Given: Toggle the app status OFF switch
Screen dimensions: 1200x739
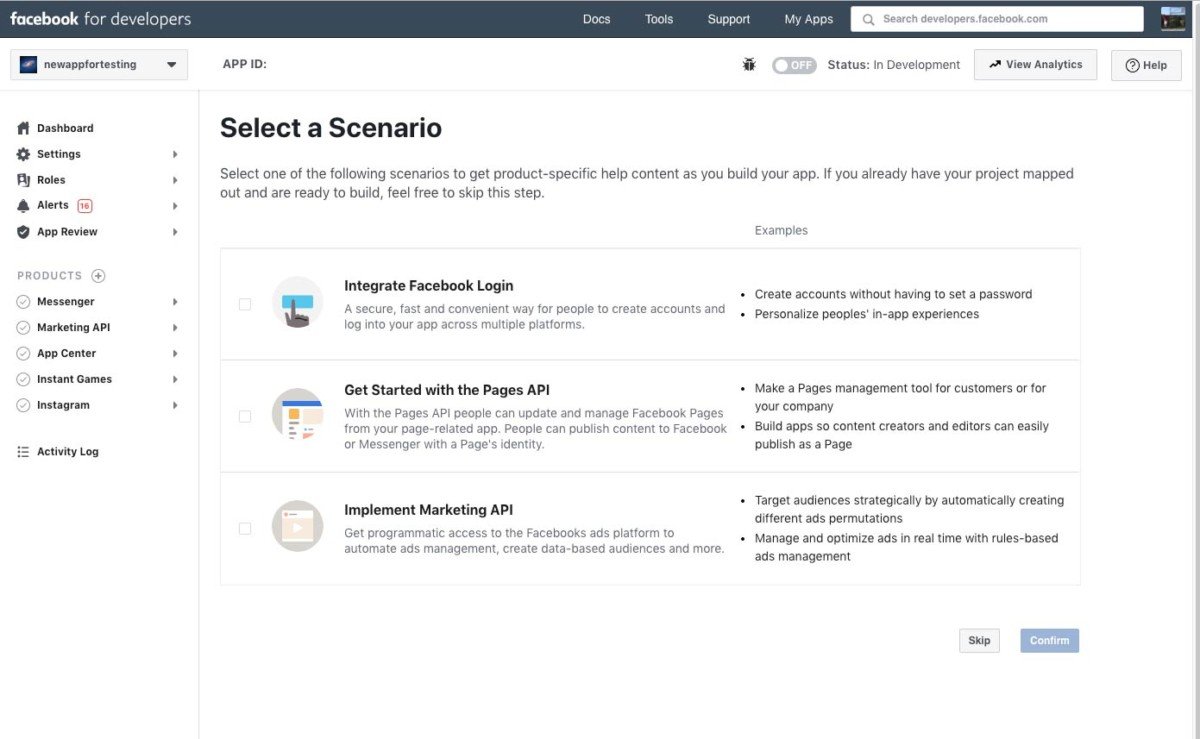Looking at the screenshot, I should pos(794,65).
